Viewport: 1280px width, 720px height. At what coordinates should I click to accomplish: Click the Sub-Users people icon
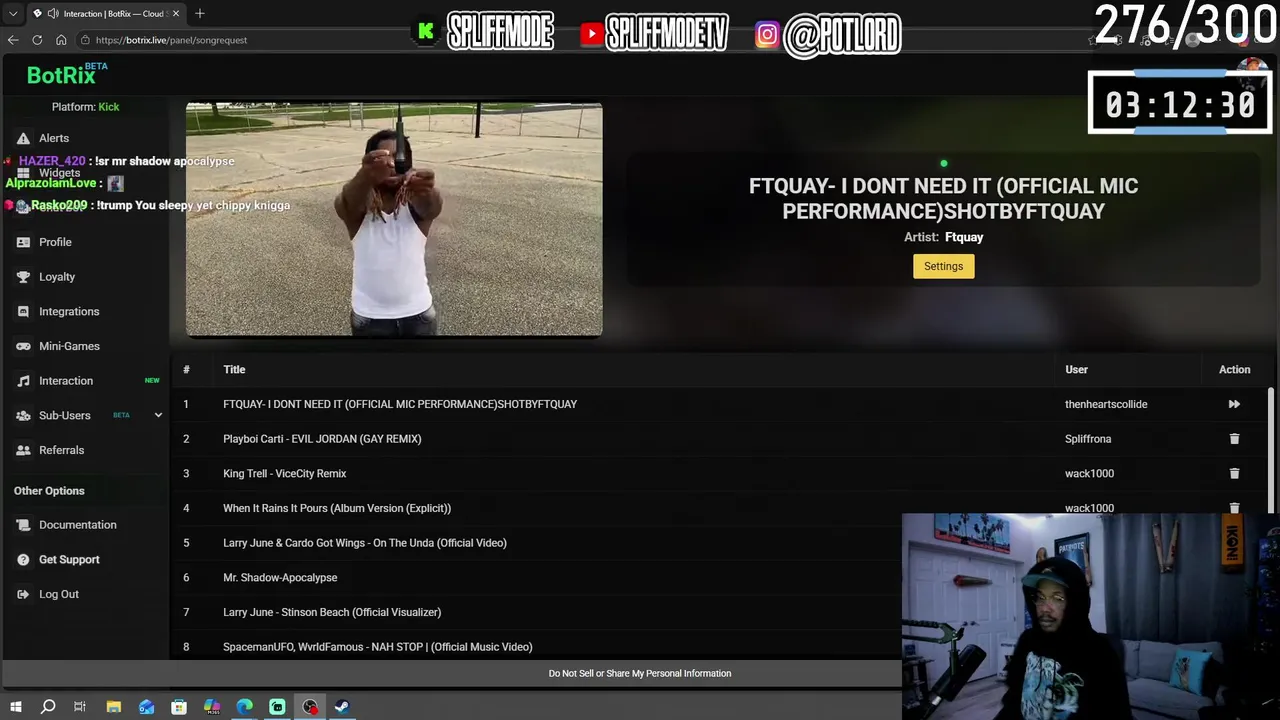pyautogui.click(x=23, y=416)
